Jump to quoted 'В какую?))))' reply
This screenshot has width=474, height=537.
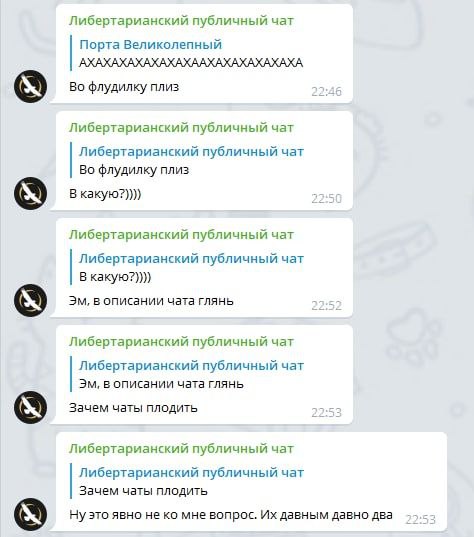[187, 267]
